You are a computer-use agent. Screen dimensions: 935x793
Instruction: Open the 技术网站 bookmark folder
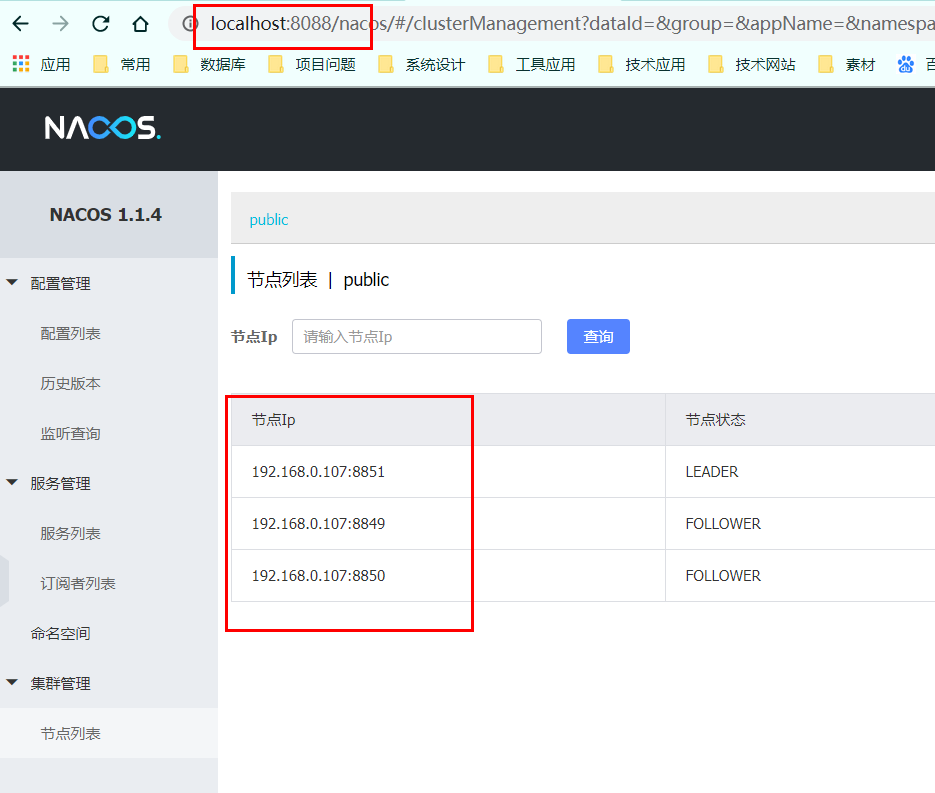click(751, 64)
